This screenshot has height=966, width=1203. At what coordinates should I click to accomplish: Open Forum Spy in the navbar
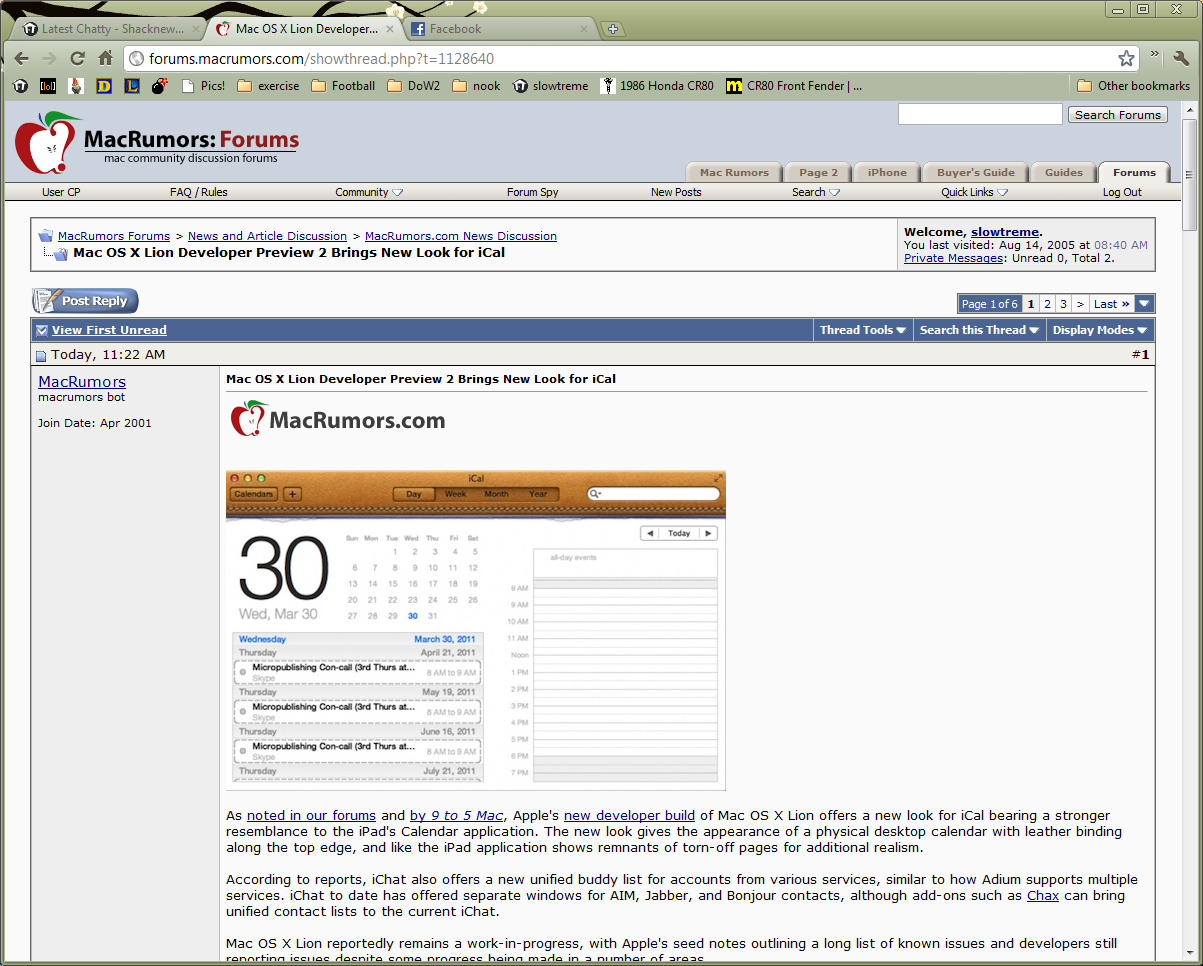point(533,192)
